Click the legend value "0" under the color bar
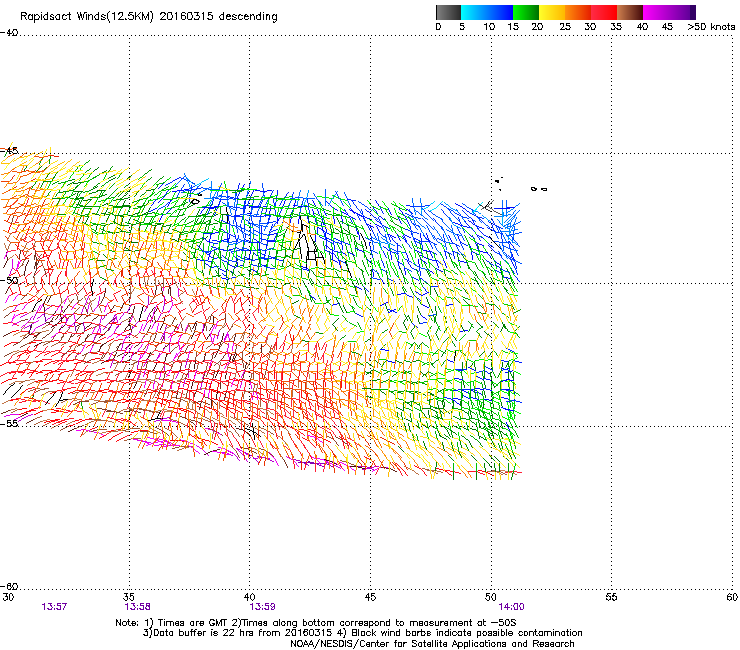The height and width of the screenshot is (650, 740). [x=438, y=27]
